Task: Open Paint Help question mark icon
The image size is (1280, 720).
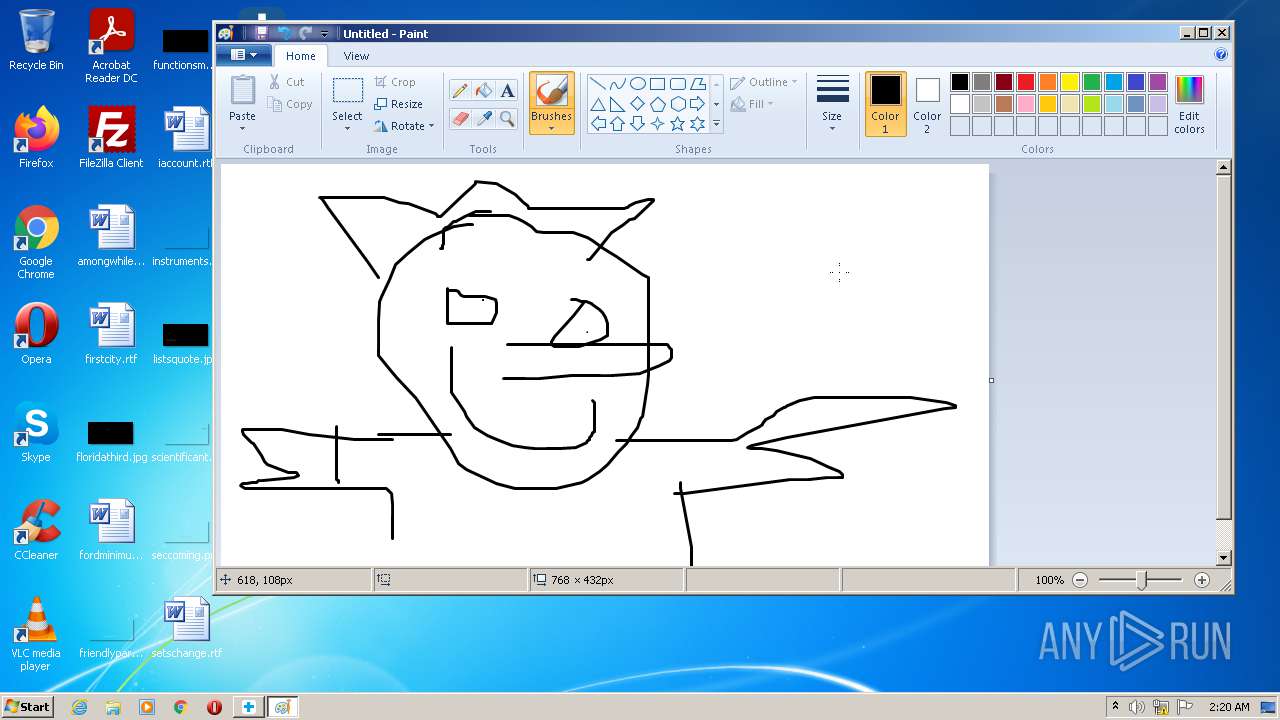Action: pyautogui.click(x=1221, y=55)
